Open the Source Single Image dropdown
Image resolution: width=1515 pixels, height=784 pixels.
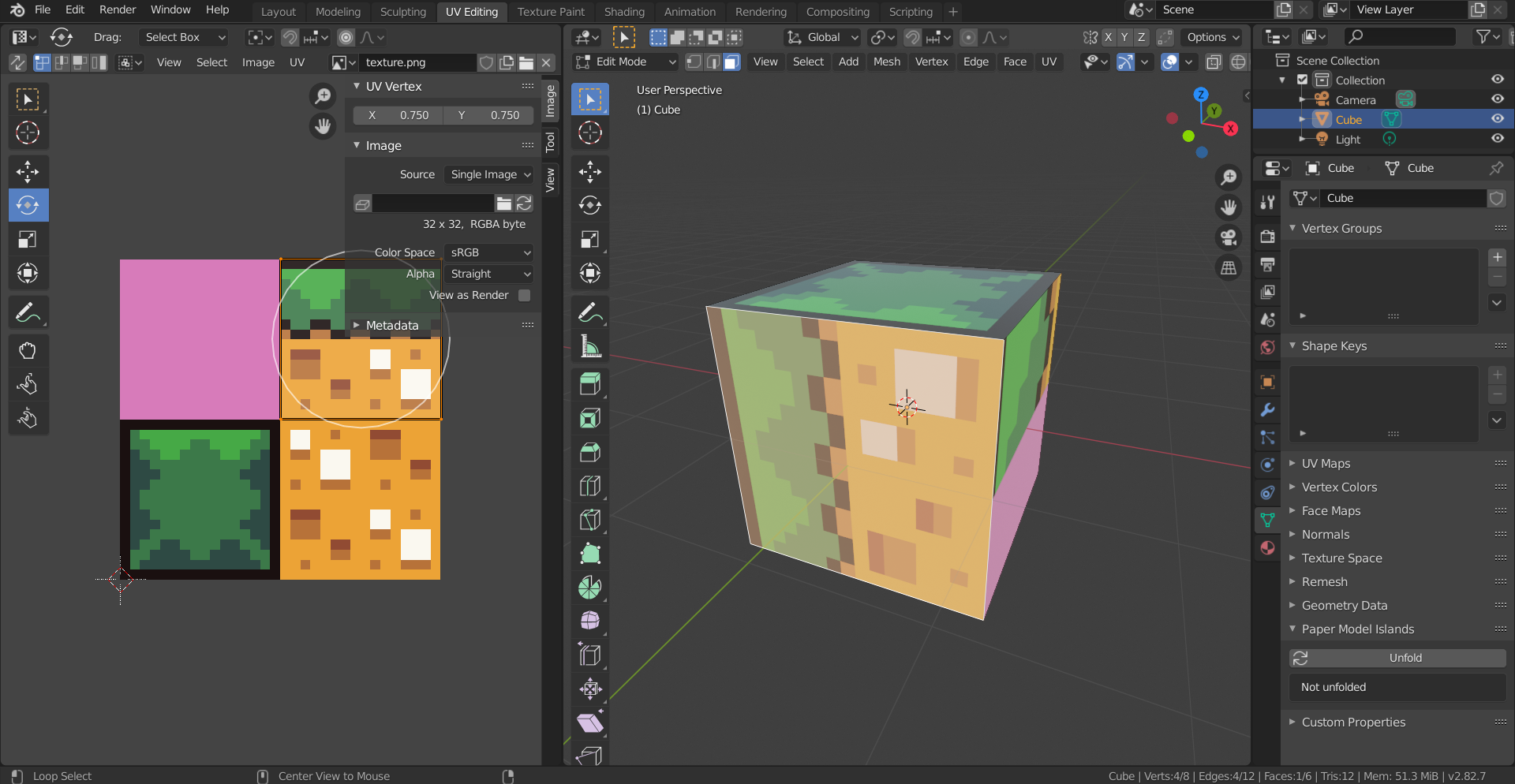489,174
